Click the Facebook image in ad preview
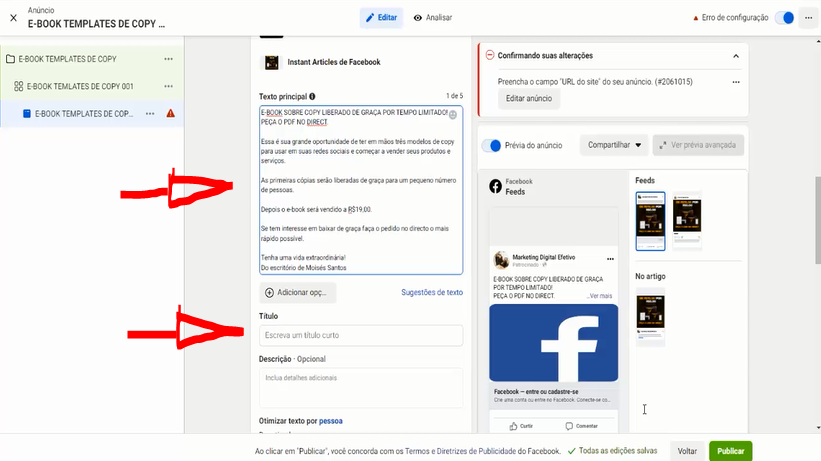The width and height of the screenshot is (821, 461). (x=553, y=343)
